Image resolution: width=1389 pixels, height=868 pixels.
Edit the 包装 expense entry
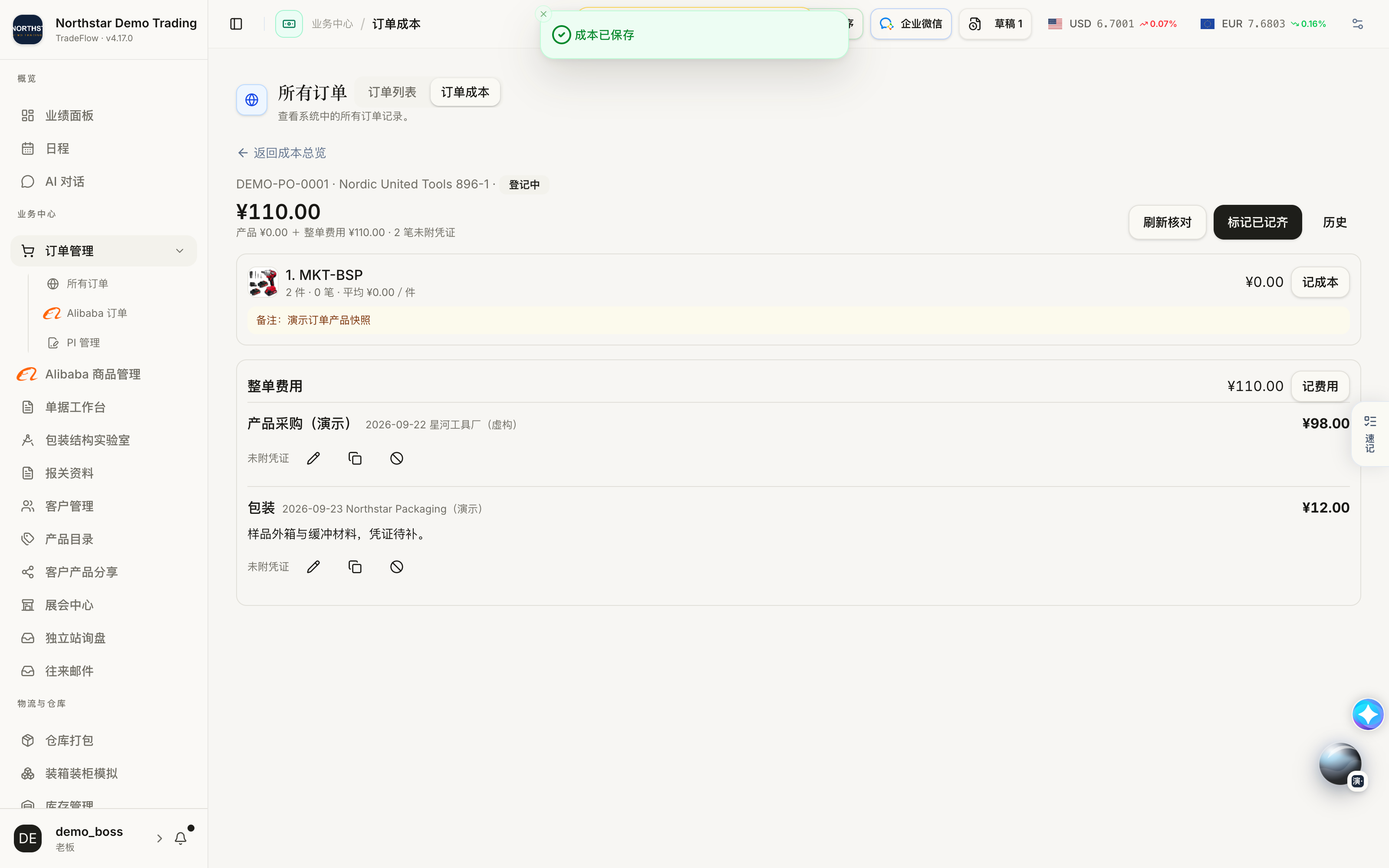pos(313,567)
